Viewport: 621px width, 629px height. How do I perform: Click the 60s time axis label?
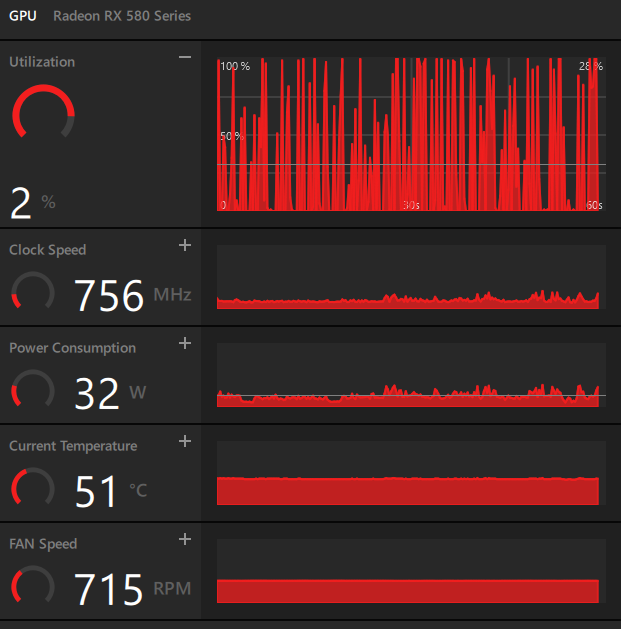[x=594, y=205]
